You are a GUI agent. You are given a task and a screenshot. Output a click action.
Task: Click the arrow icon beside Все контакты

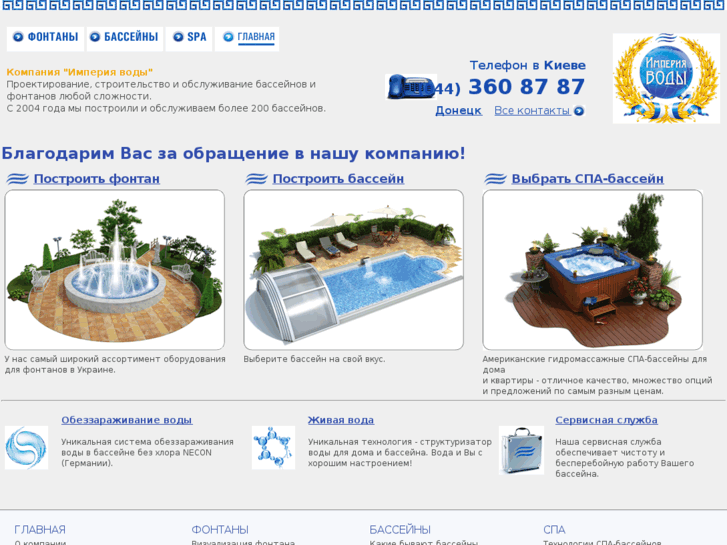tap(579, 111)
